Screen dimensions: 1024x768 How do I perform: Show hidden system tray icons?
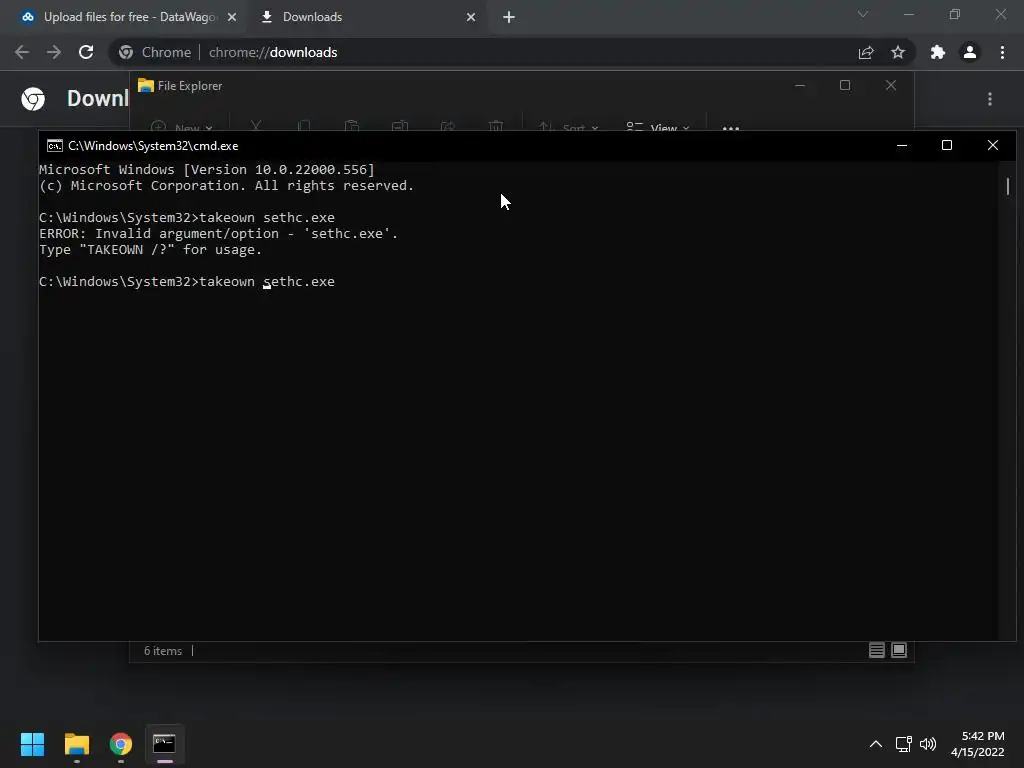[876, 744]
